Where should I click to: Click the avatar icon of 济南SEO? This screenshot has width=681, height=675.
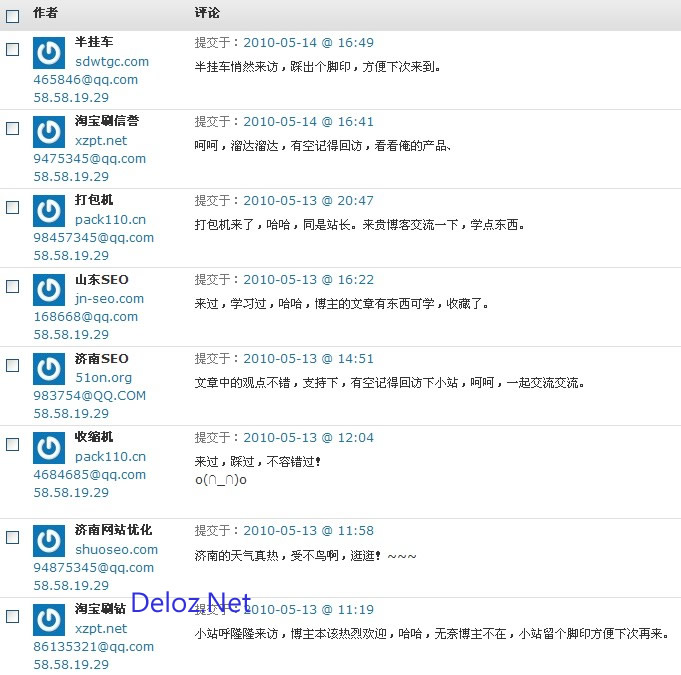(49, 369)
